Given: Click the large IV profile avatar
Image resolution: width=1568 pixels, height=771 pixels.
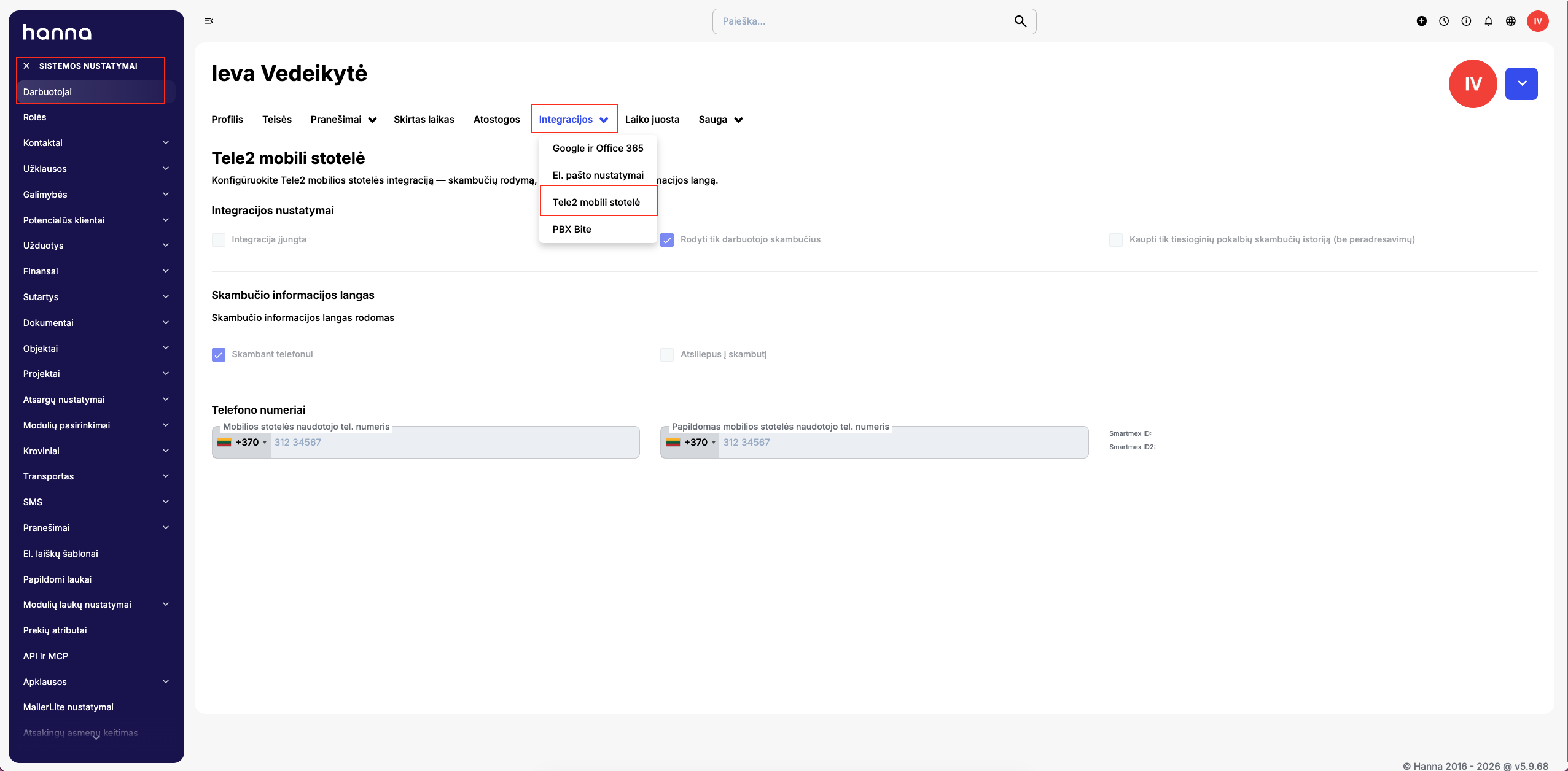Looking at the screenshot, I should pyautogui.click(x=1473, y=83).
